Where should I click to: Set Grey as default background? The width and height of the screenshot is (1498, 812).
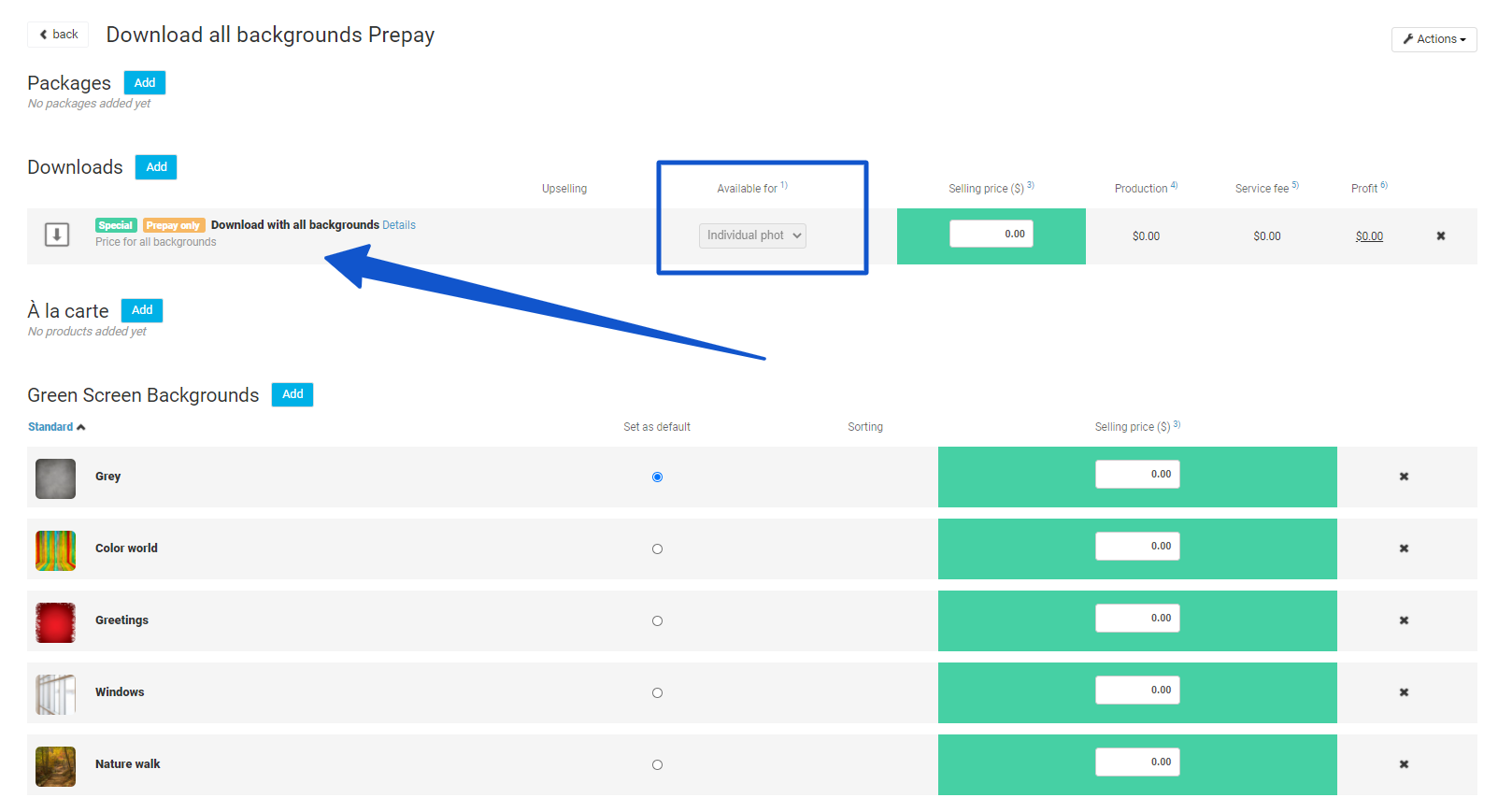tap(657, 477)
